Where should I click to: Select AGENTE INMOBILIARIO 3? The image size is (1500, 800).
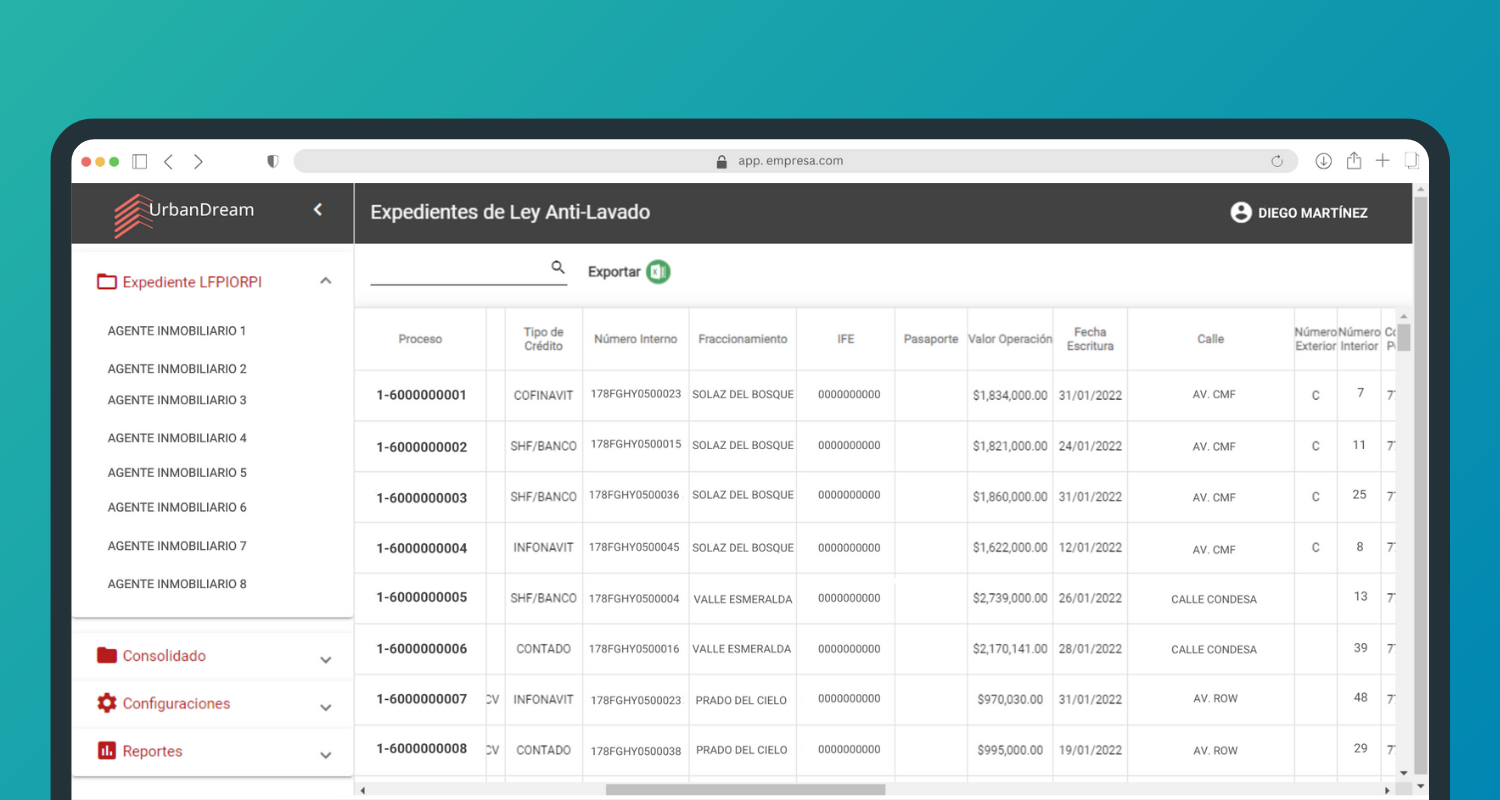tap(177, 400)
